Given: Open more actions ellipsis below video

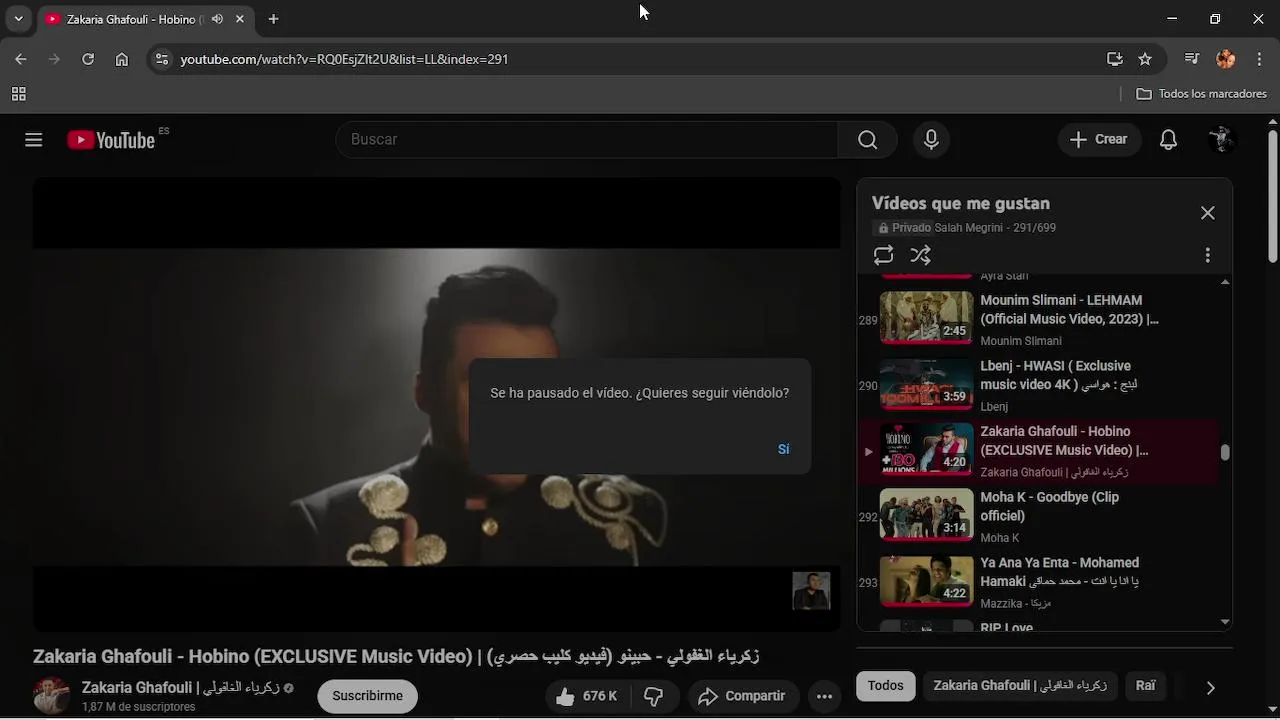Looking at the screenshot, I should pyautogui.click(x=824, y=696).
